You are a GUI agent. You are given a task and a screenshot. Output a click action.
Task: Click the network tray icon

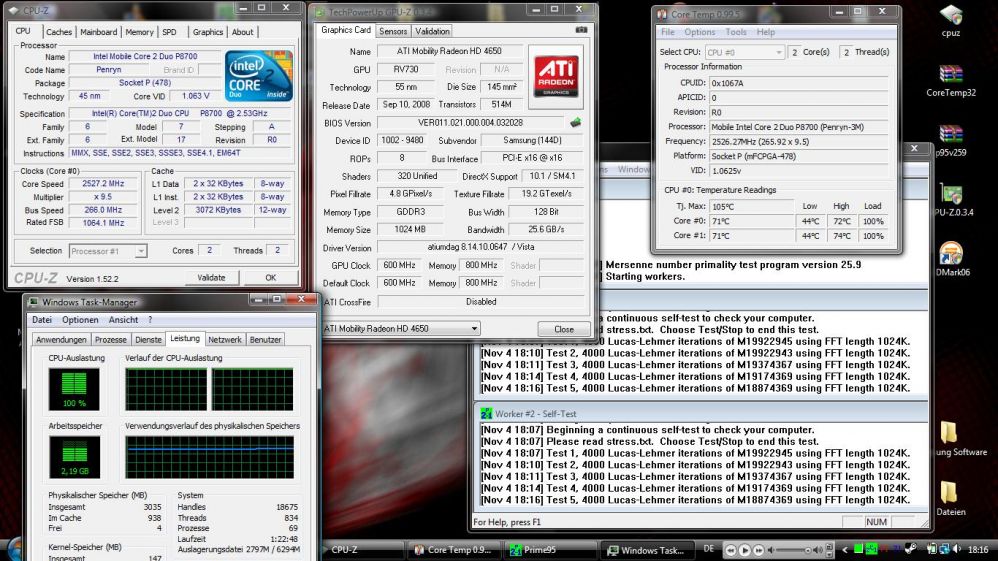coord(945,549)
